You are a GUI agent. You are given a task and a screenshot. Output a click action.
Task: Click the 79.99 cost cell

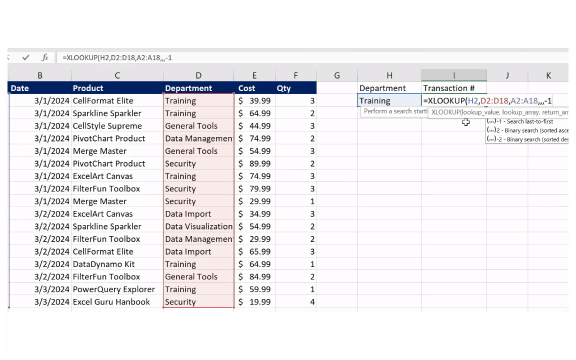[x=254, y=189]
